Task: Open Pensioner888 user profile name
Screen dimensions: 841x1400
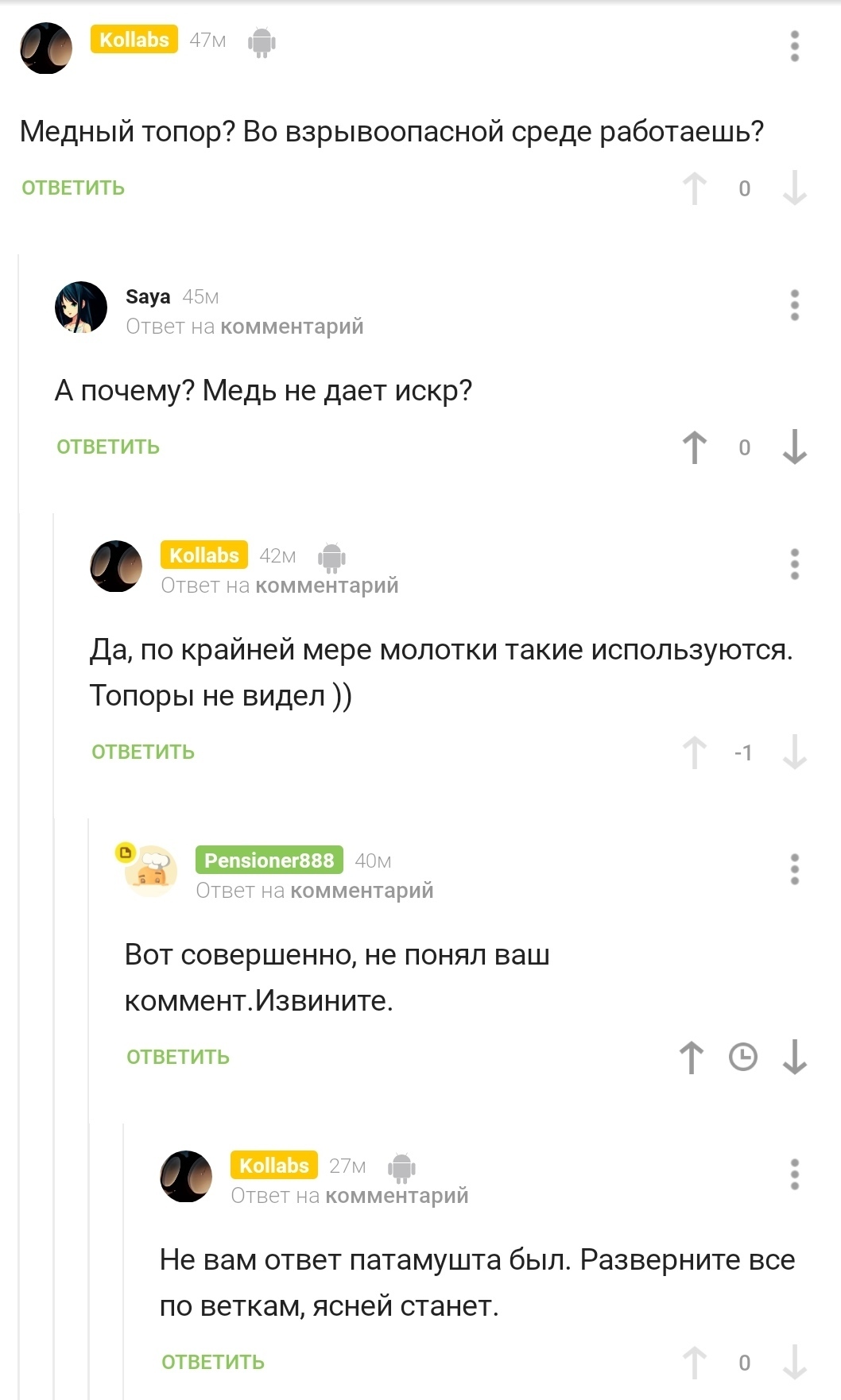Action: pyautogui.click(x=269, y=860)
